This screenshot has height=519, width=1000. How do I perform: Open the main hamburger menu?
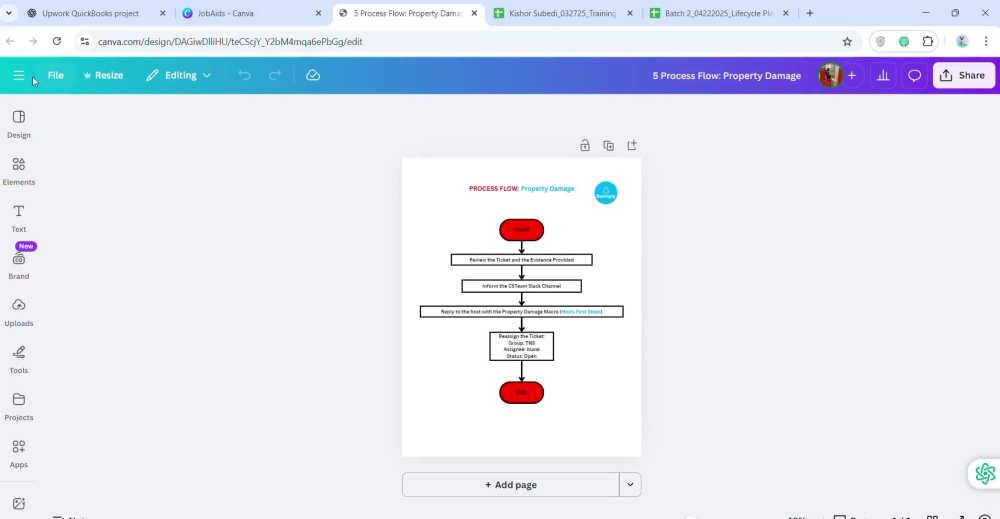(18, 75)
